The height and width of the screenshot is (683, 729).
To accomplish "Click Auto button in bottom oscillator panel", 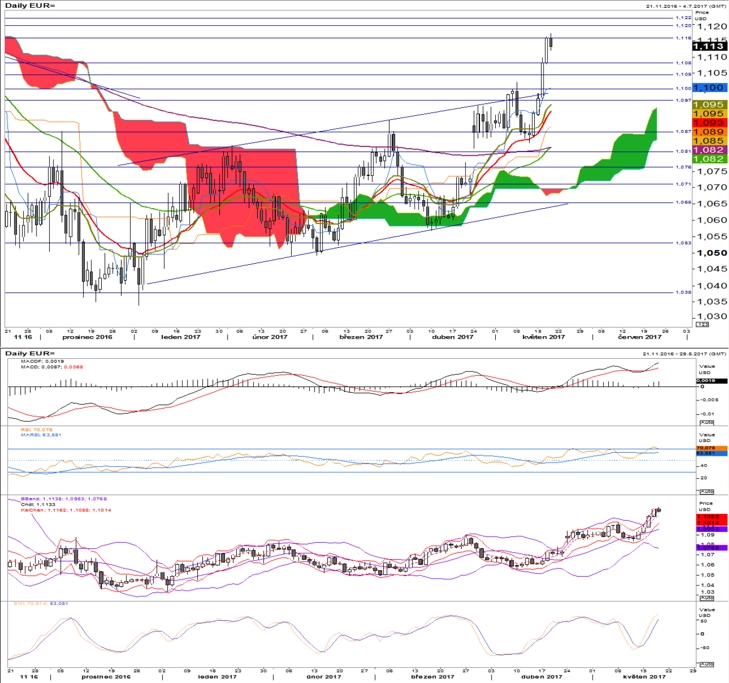I will [706, 664].
